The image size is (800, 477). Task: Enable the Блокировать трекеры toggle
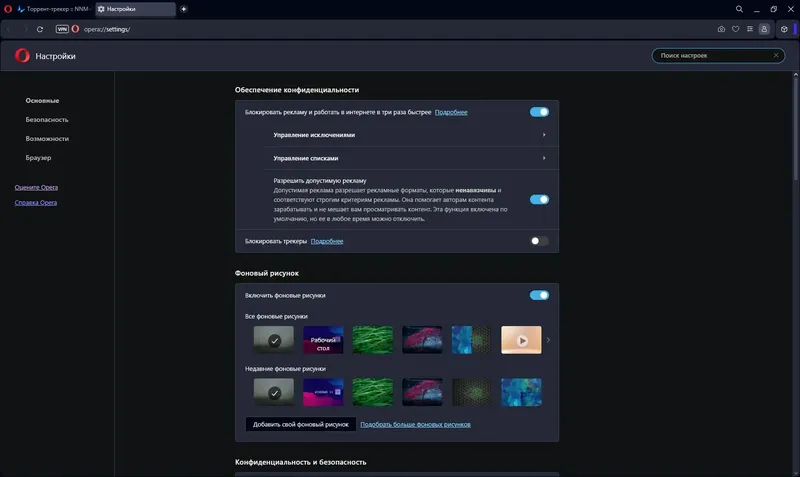[539, 241]
